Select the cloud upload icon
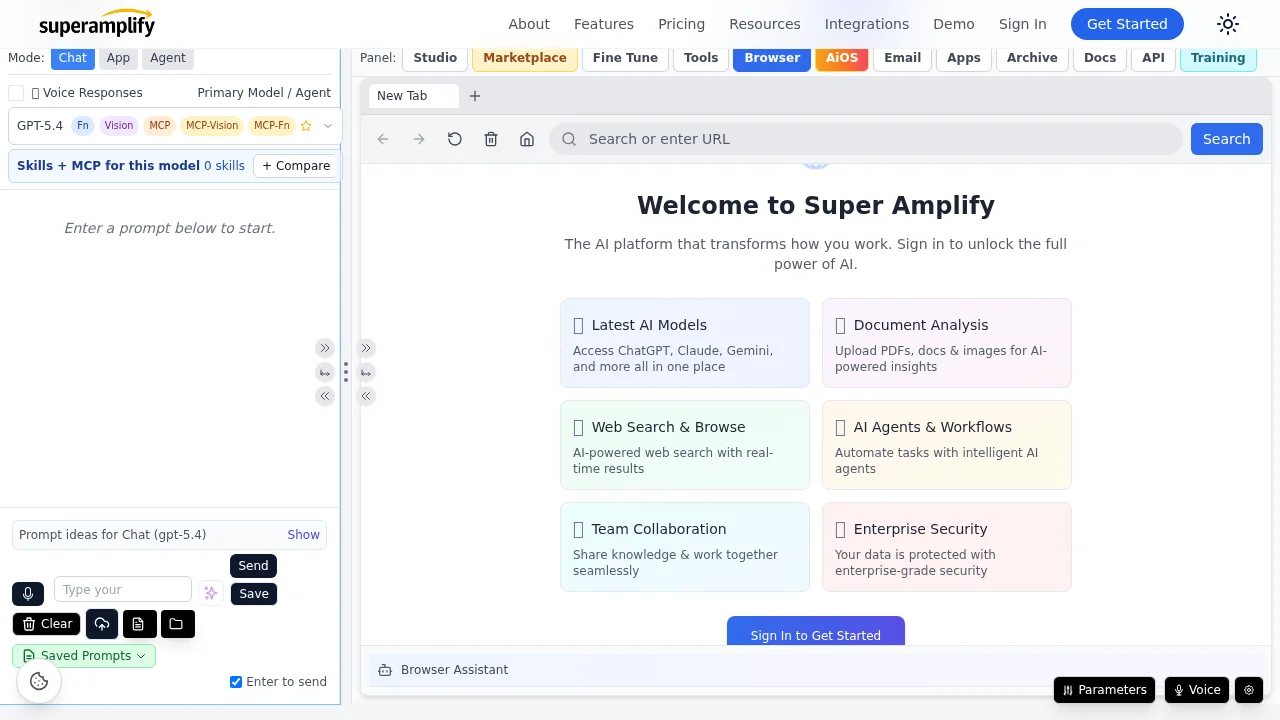Viewport: 1280px width, 720px height. pos(102,624)
